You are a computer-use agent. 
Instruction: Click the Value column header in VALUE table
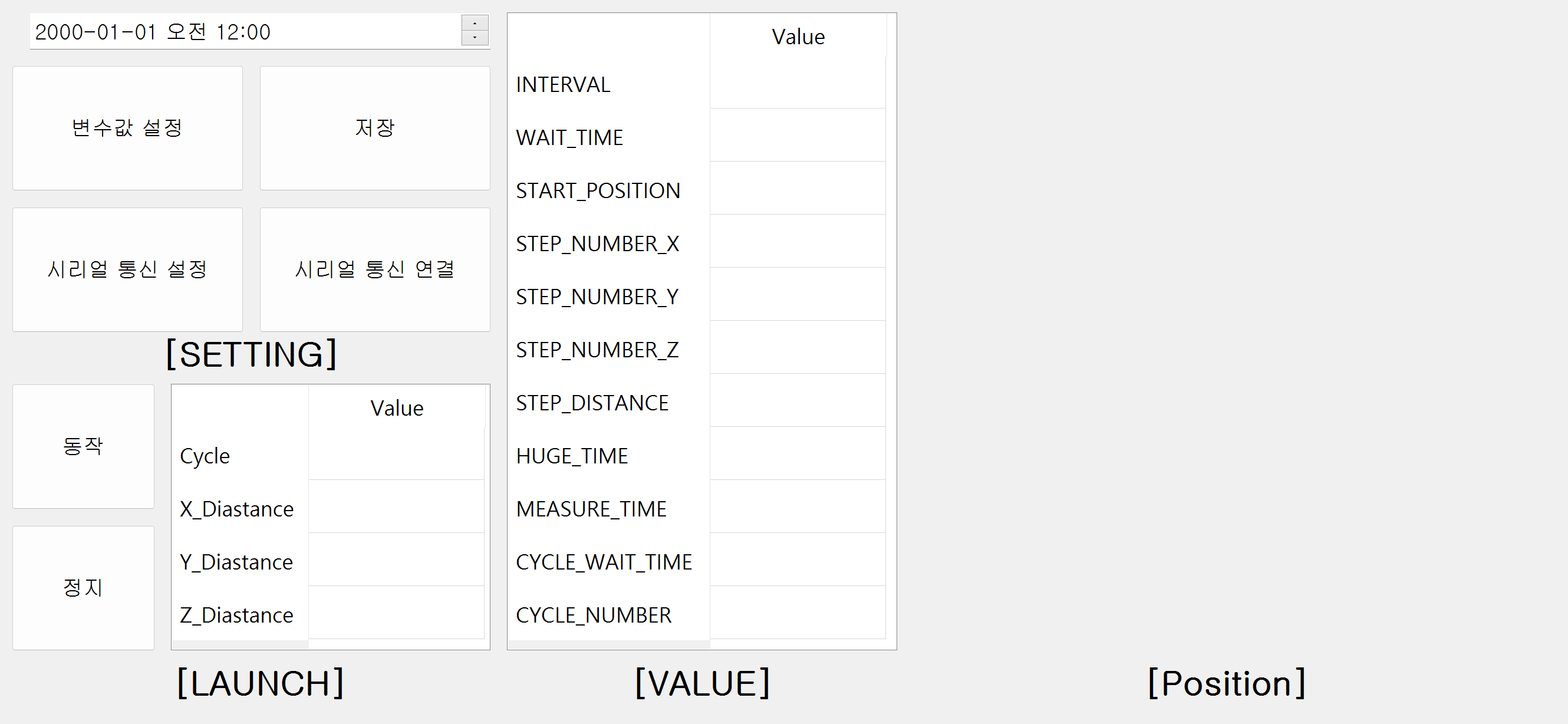pos(798,37)
